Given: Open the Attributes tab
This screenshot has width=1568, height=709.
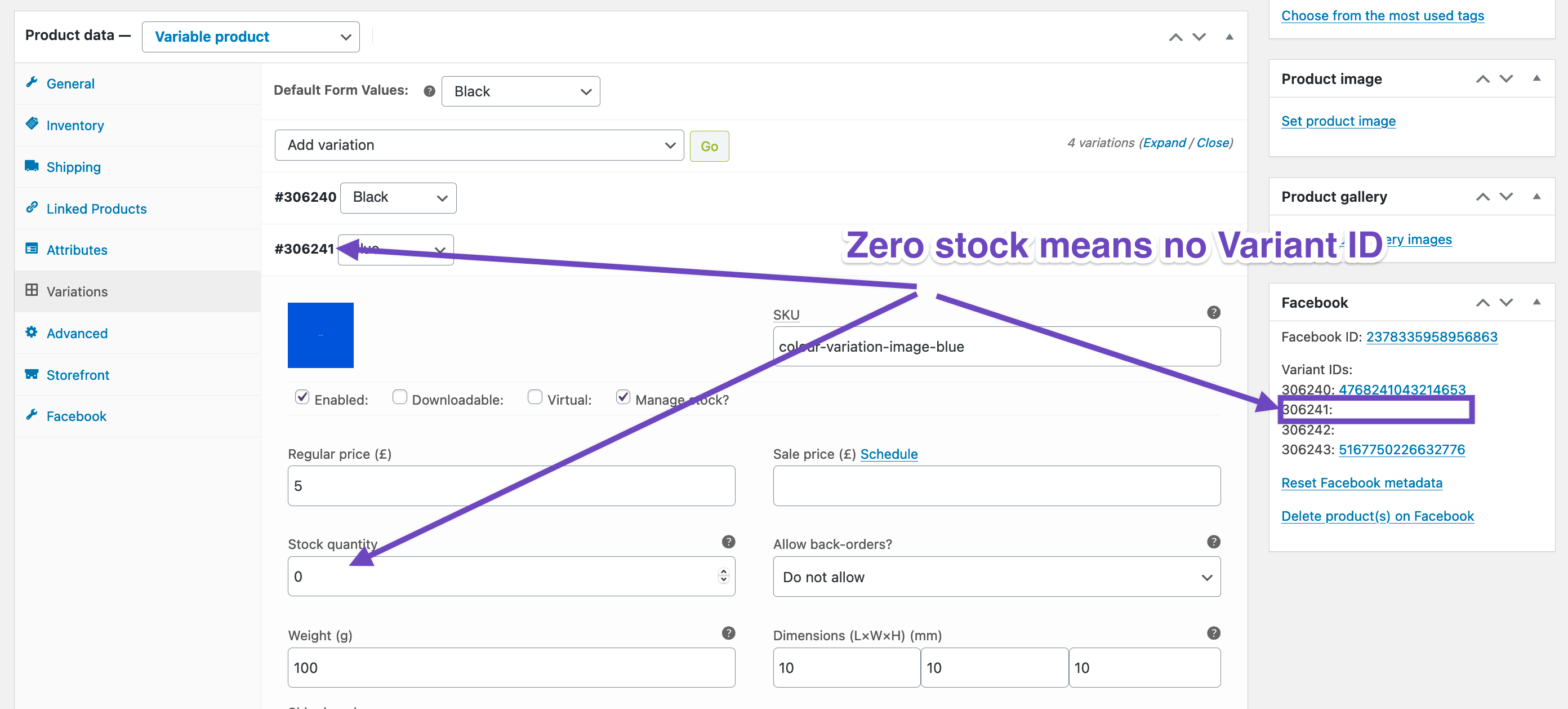Looking at the screenshot, I should [x=77, y=250].
